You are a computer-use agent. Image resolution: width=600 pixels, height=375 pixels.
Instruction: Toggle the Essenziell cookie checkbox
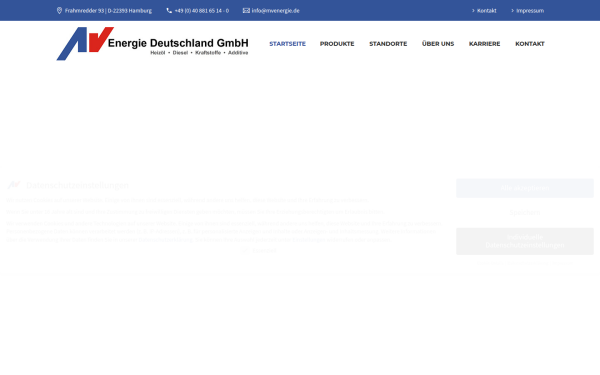click(x=245, y=250)
